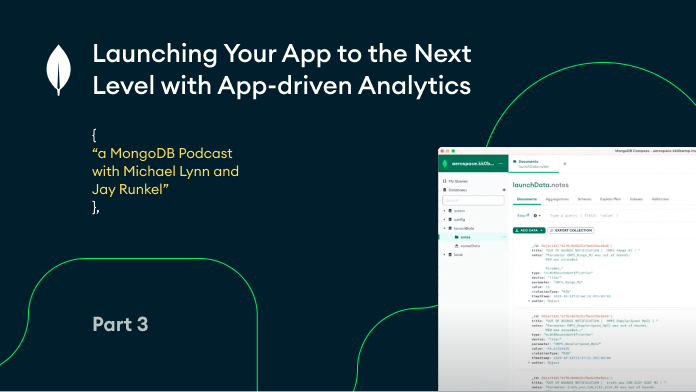This screenshot has height=392, width=696.
Task: Click the MongoDB leaf logo beside the title
Action: tap(59, 70)
